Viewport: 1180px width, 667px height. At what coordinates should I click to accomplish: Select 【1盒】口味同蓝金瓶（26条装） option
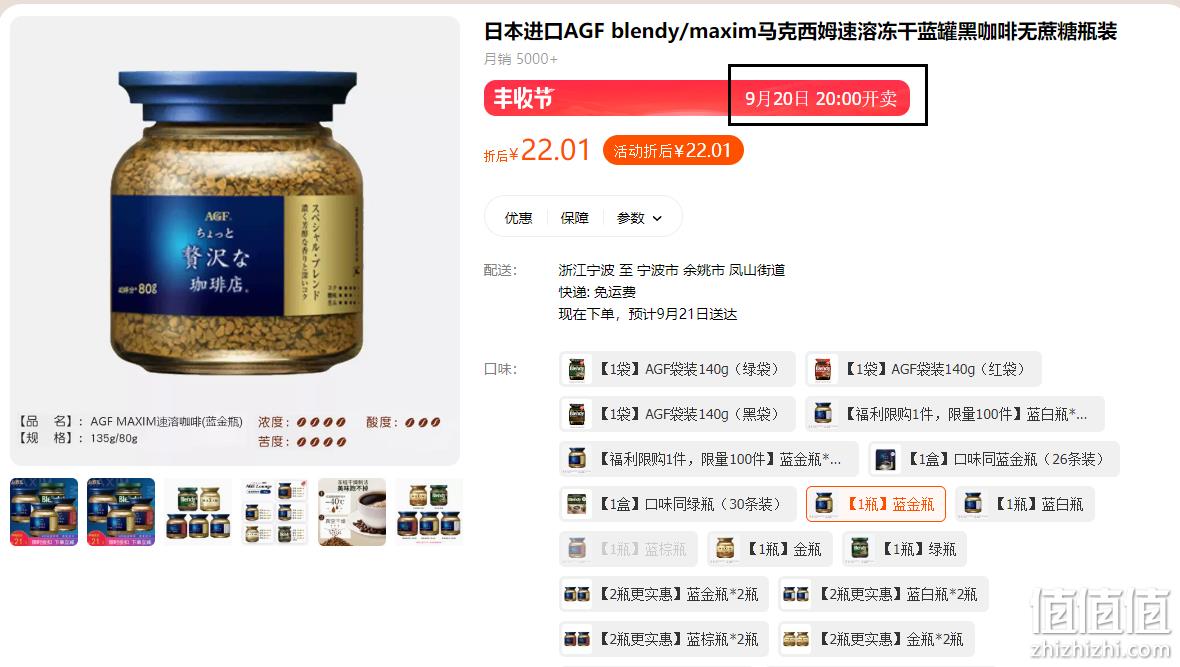(994, 459)
